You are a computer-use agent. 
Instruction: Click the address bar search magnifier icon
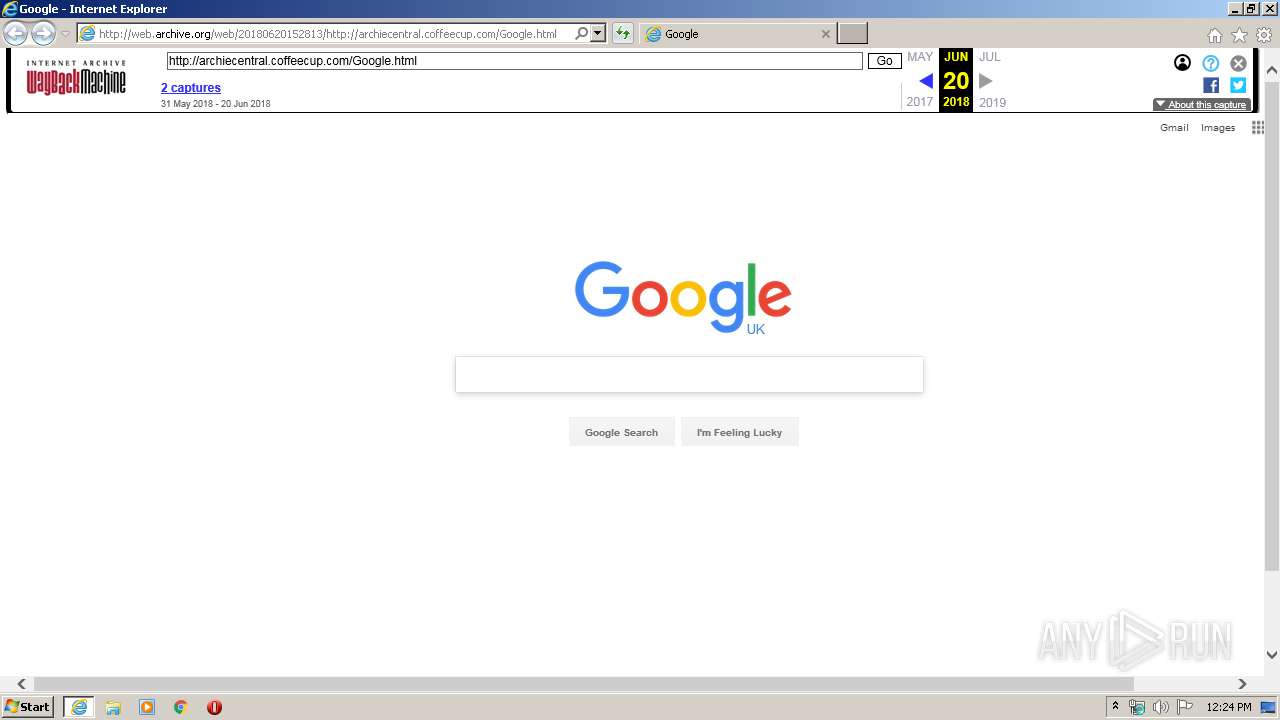[x=582, y=34]
